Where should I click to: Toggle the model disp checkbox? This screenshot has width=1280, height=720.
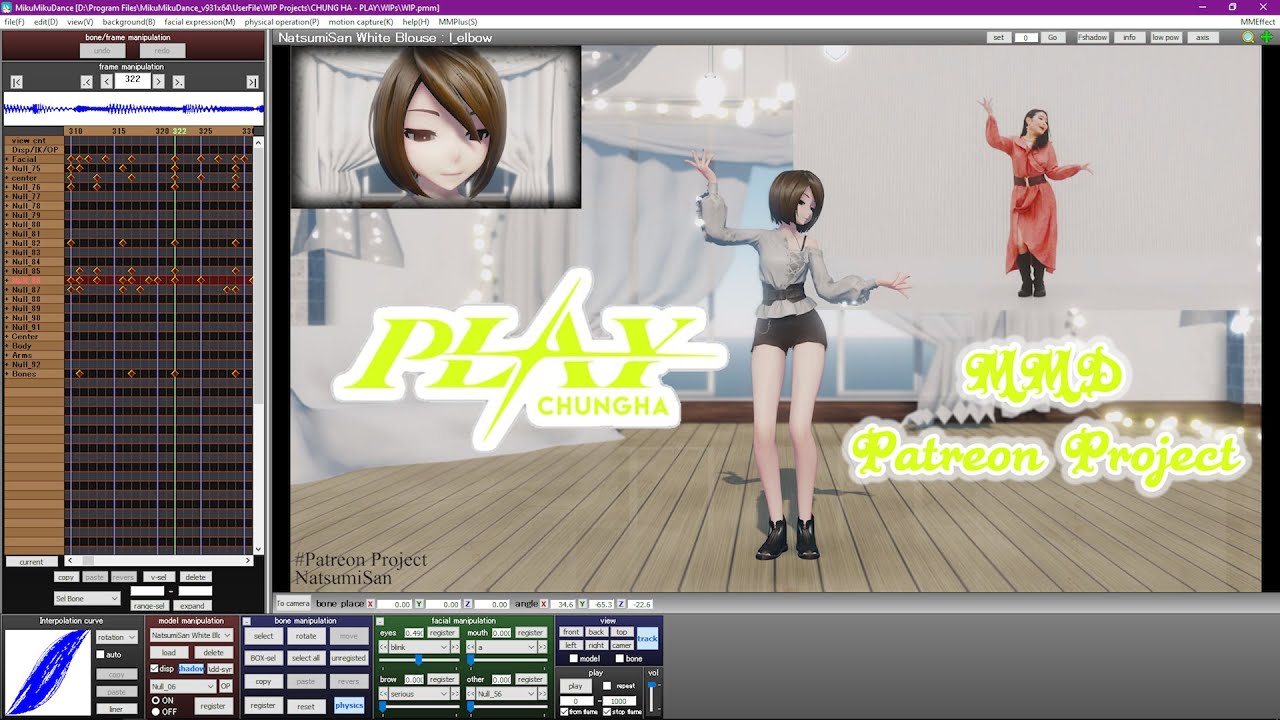(x=154, y=668)
